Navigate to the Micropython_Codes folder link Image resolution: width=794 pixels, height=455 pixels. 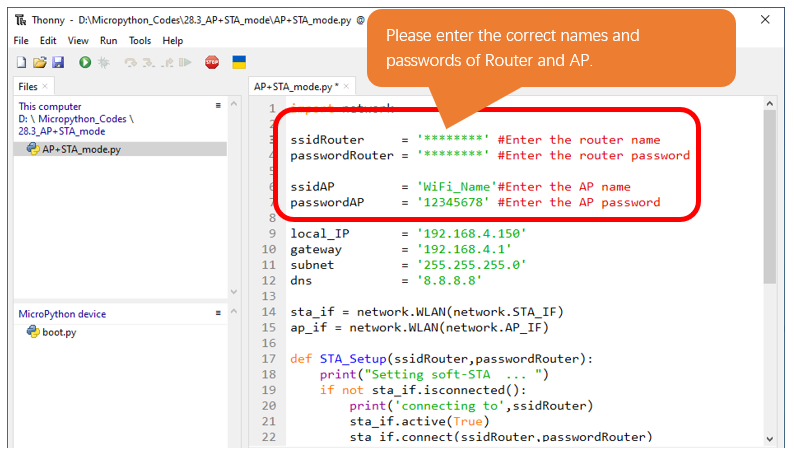82,119
